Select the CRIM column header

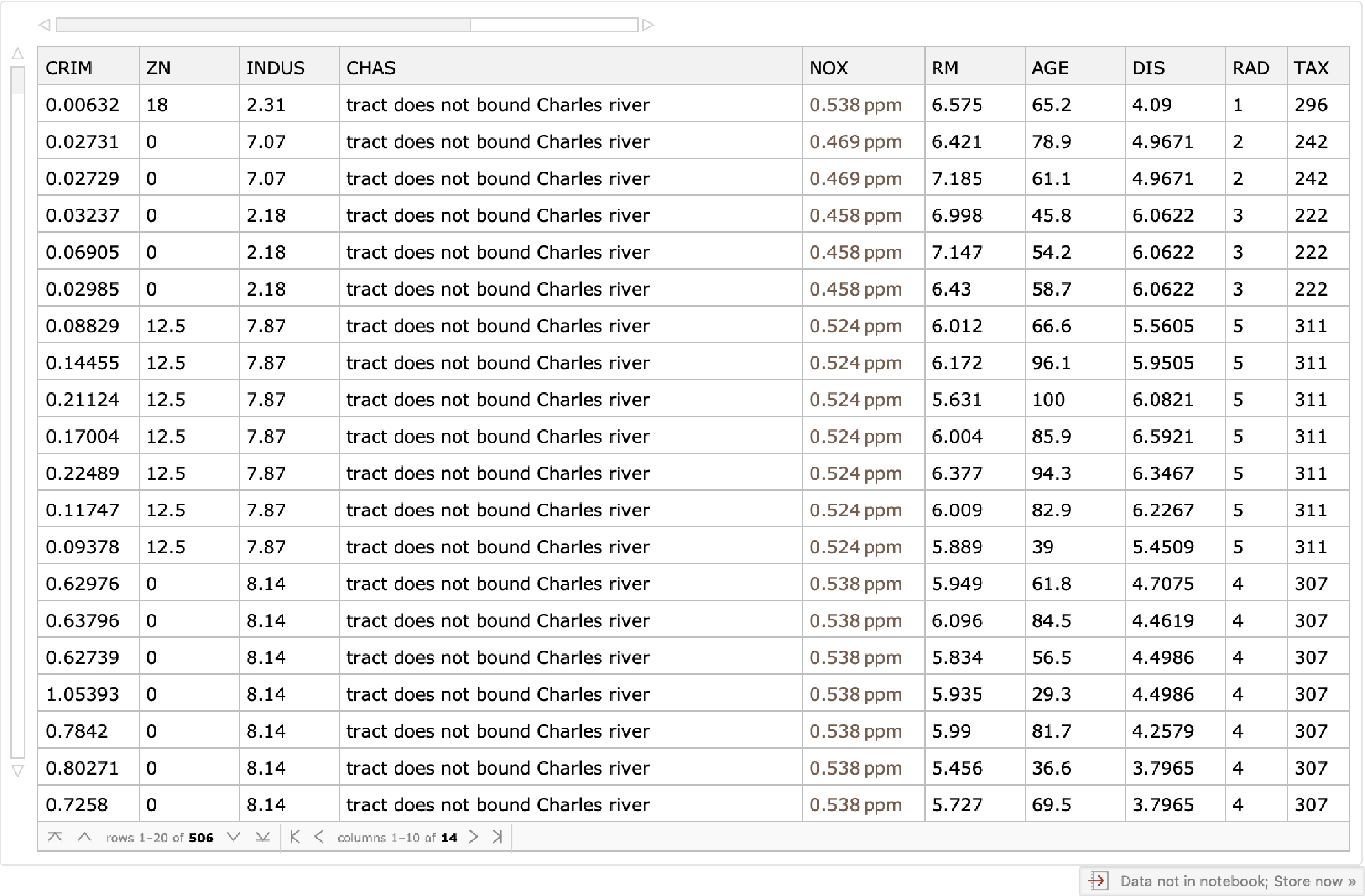(x=69, y=68)
